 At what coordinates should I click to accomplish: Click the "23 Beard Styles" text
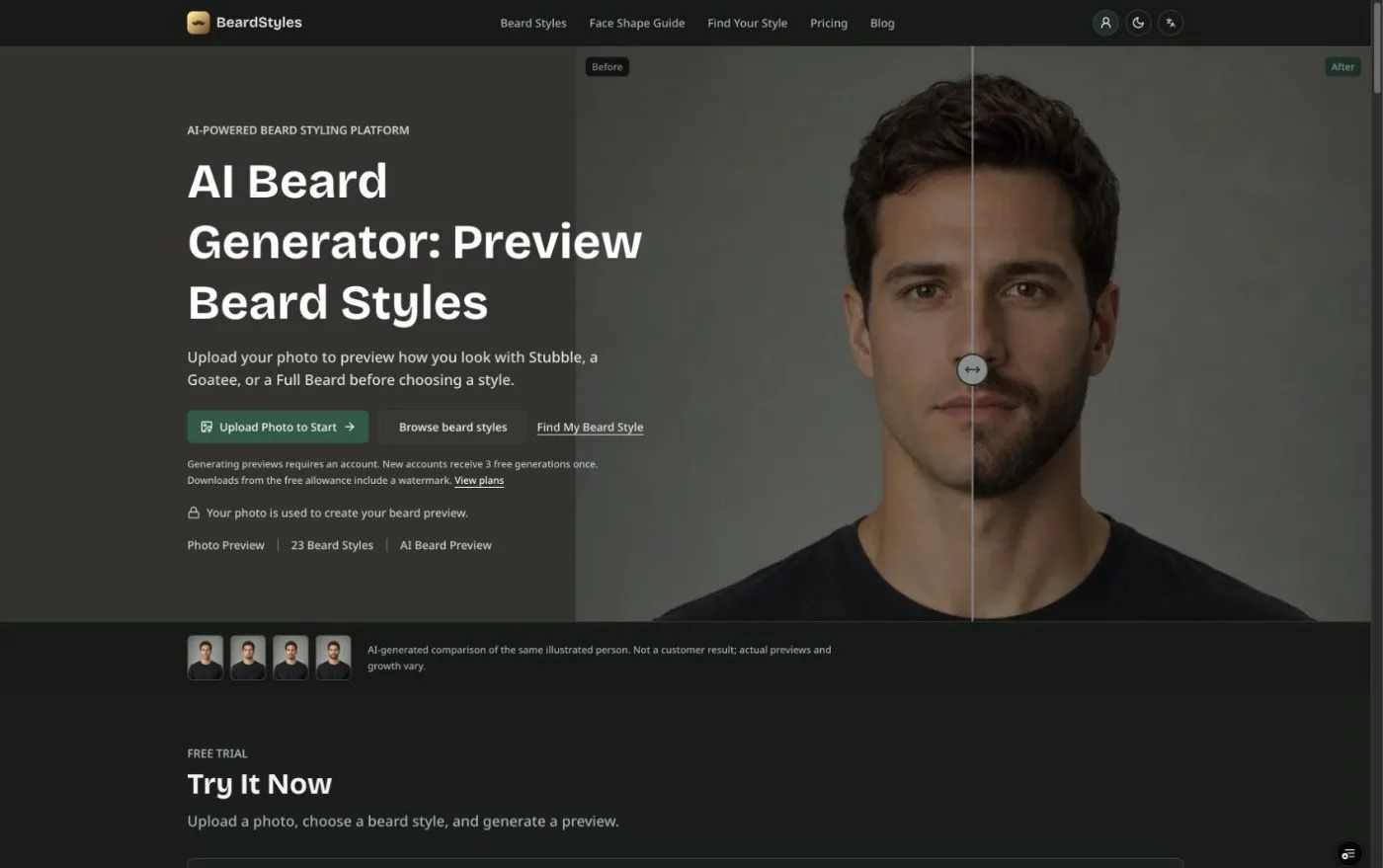point(332,545)
